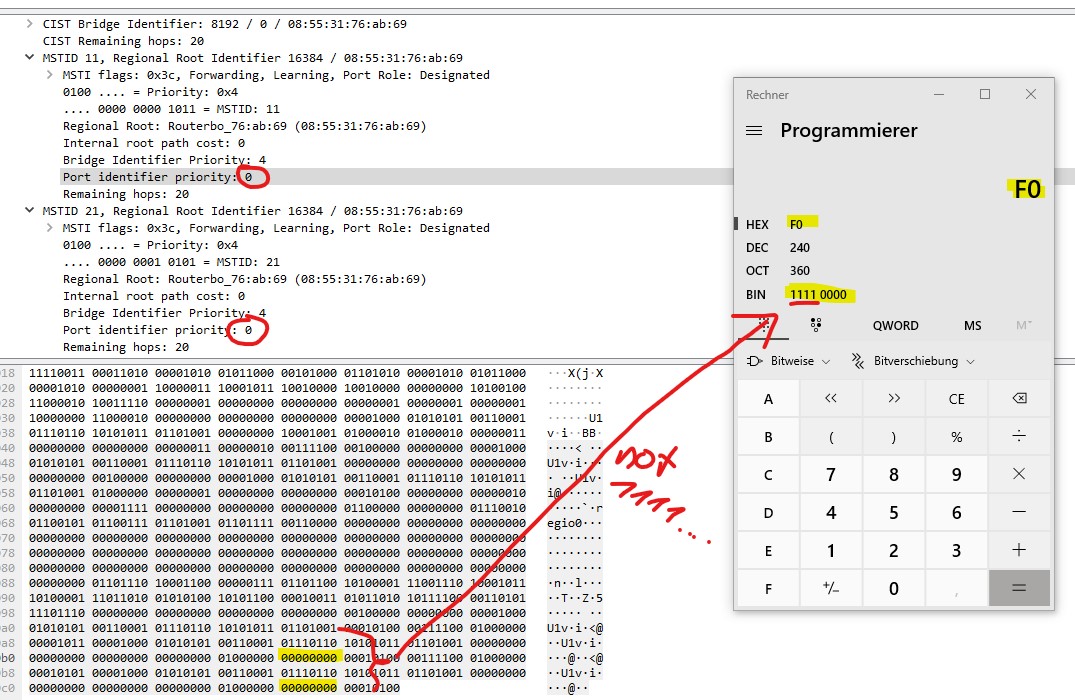
Task: Collapse the MSTID 21 tree node
Action: tap(29, 210)
